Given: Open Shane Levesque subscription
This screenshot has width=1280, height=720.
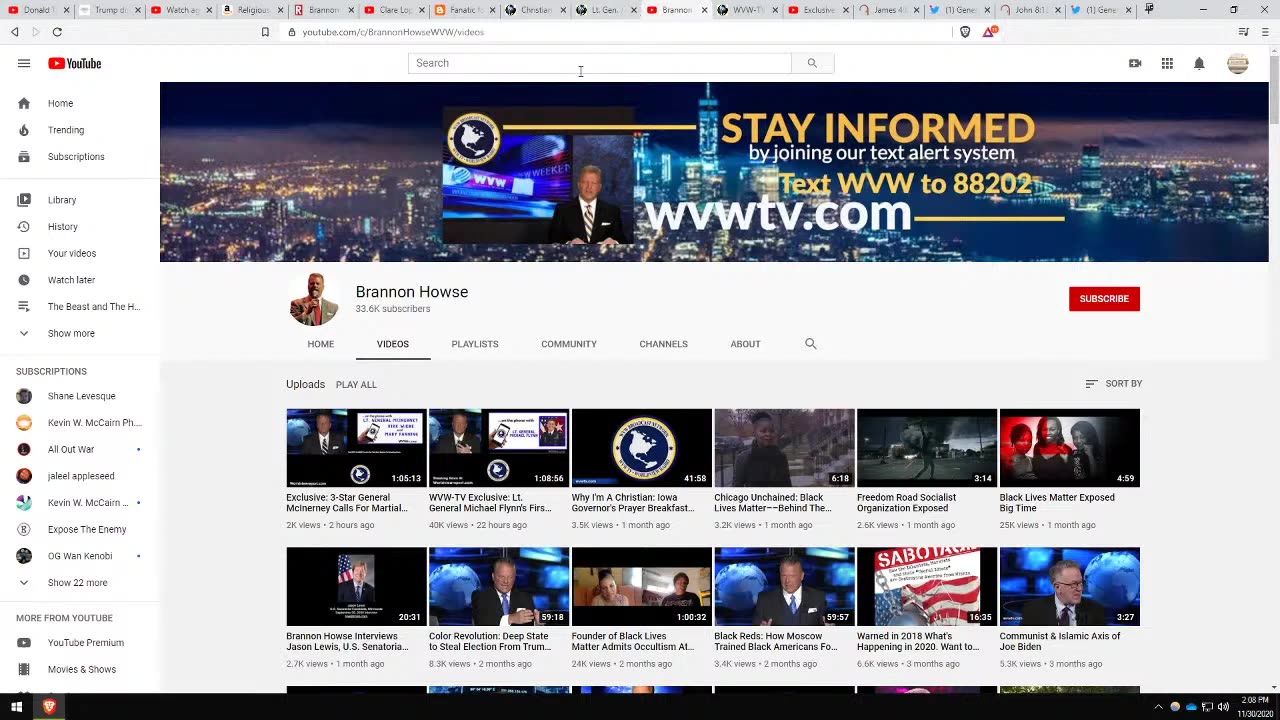Looking at the screenshot, I should pos(80,396).
